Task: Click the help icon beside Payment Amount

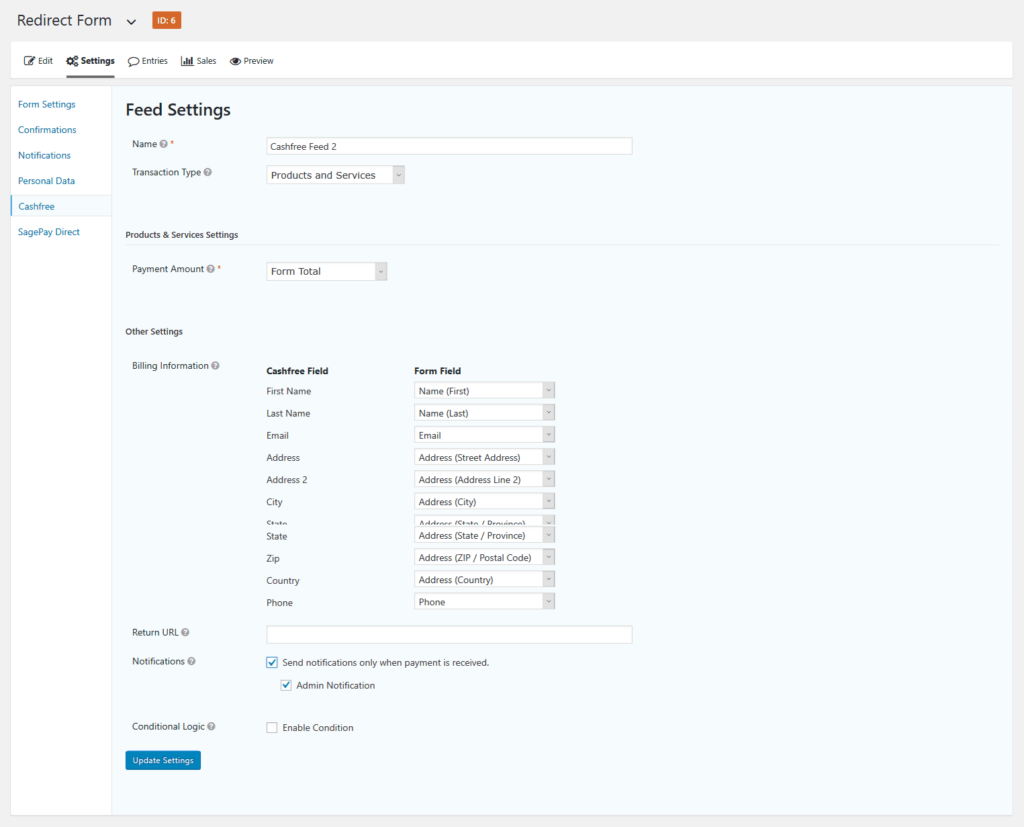Action: pos(210,268)
